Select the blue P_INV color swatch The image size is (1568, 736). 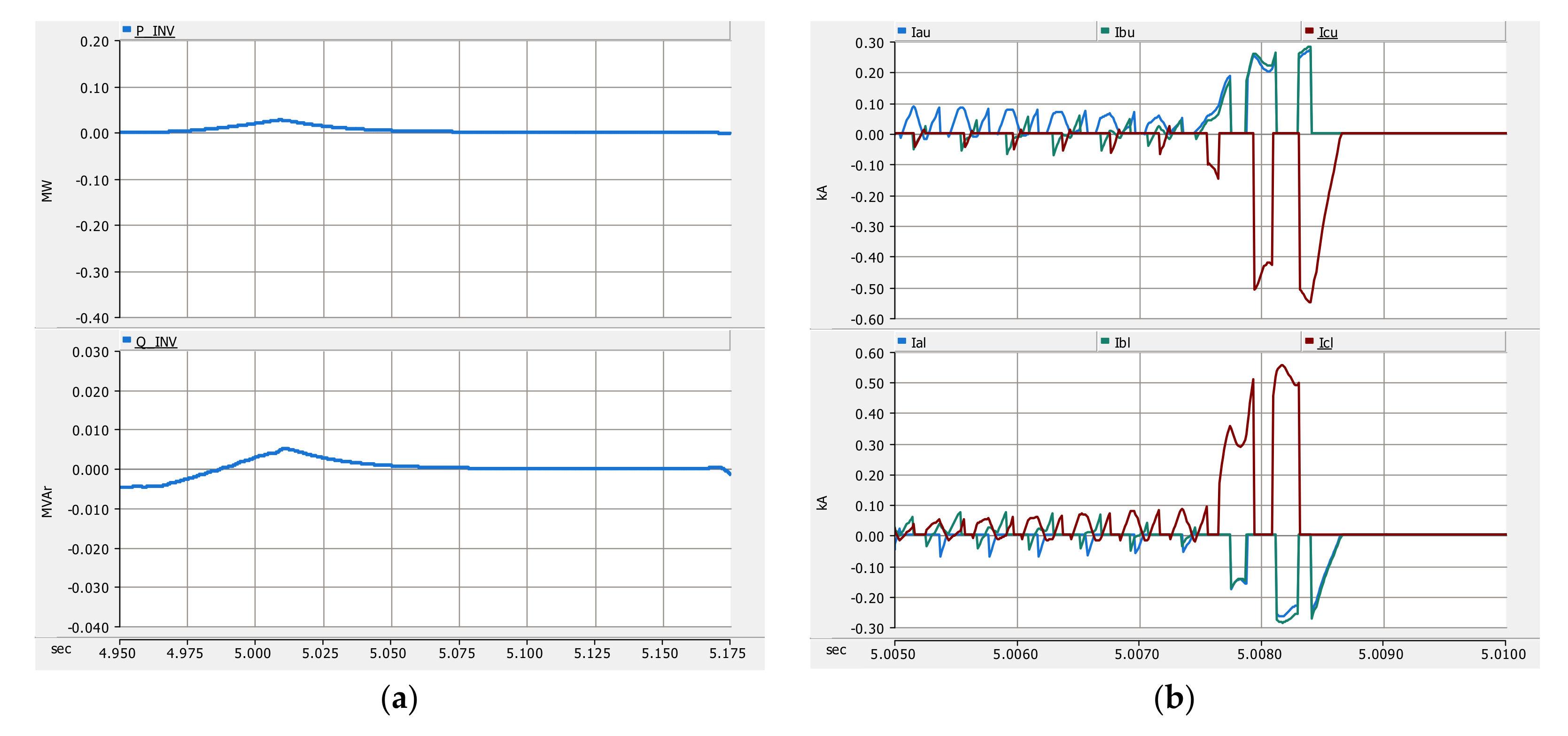(127, 29)
